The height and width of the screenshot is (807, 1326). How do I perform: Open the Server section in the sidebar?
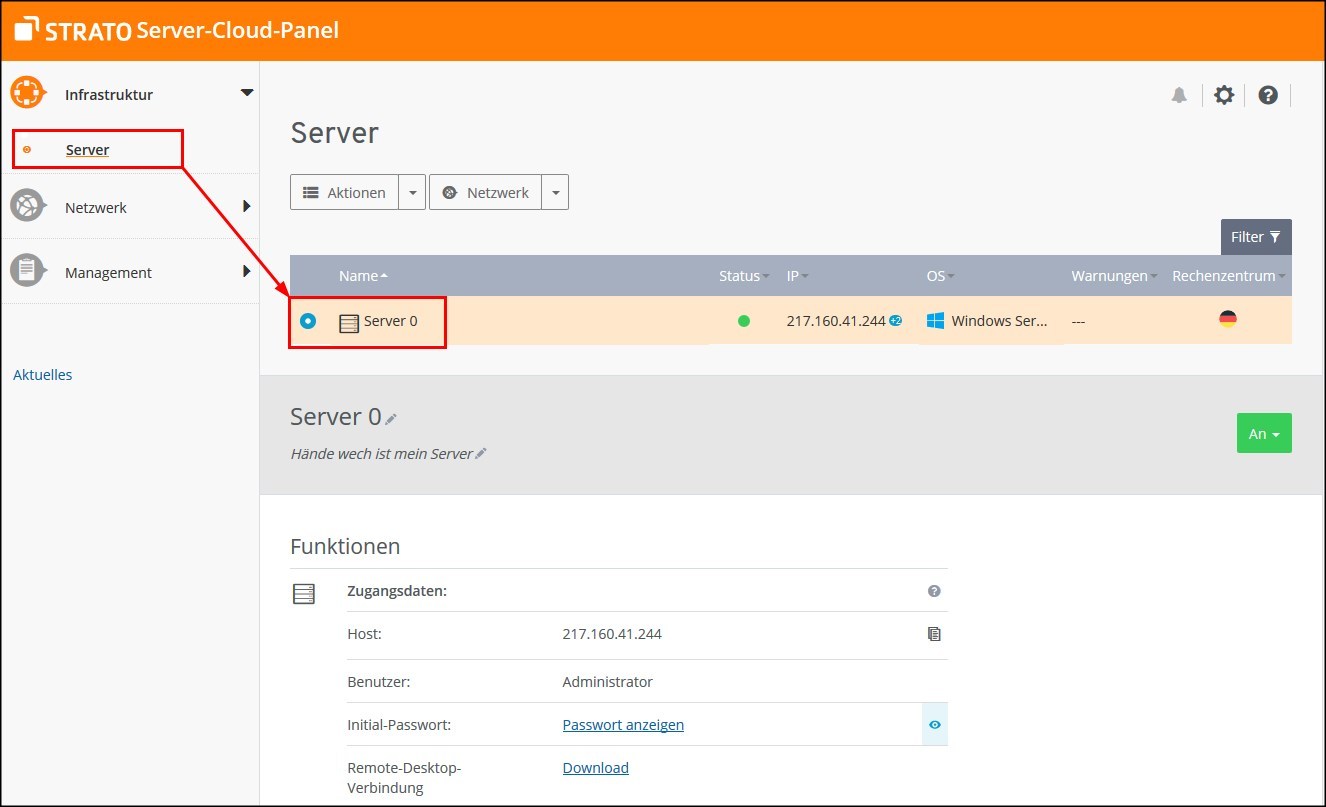[87, 149]
